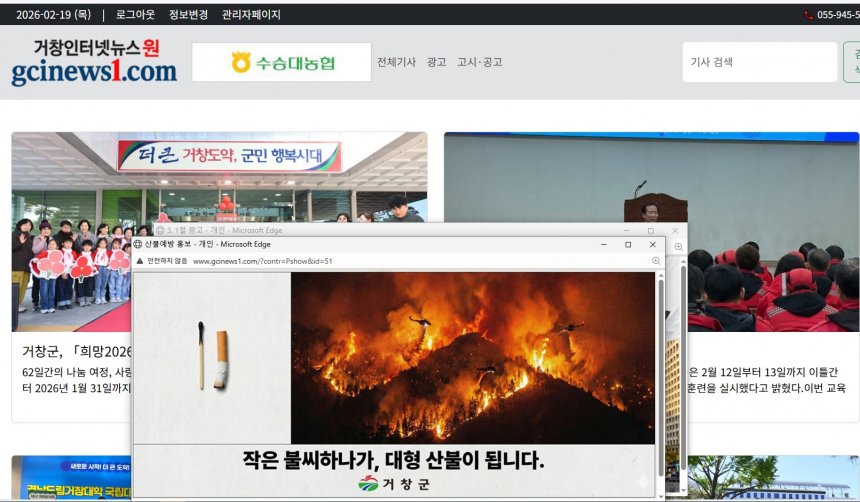Click the search button beside 기사 검색

[852, 62]
